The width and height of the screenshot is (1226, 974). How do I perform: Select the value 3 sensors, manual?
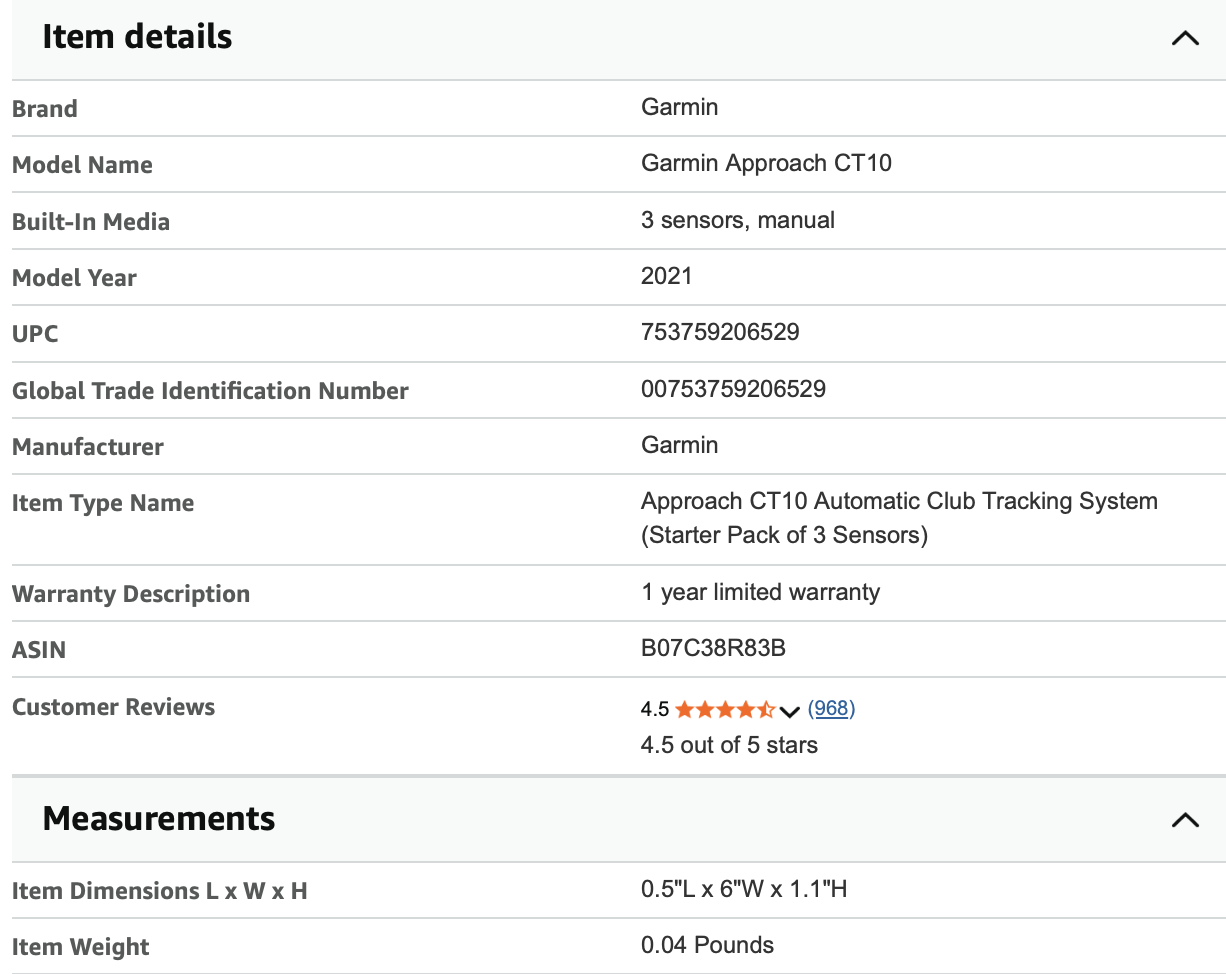pos(738,220)
